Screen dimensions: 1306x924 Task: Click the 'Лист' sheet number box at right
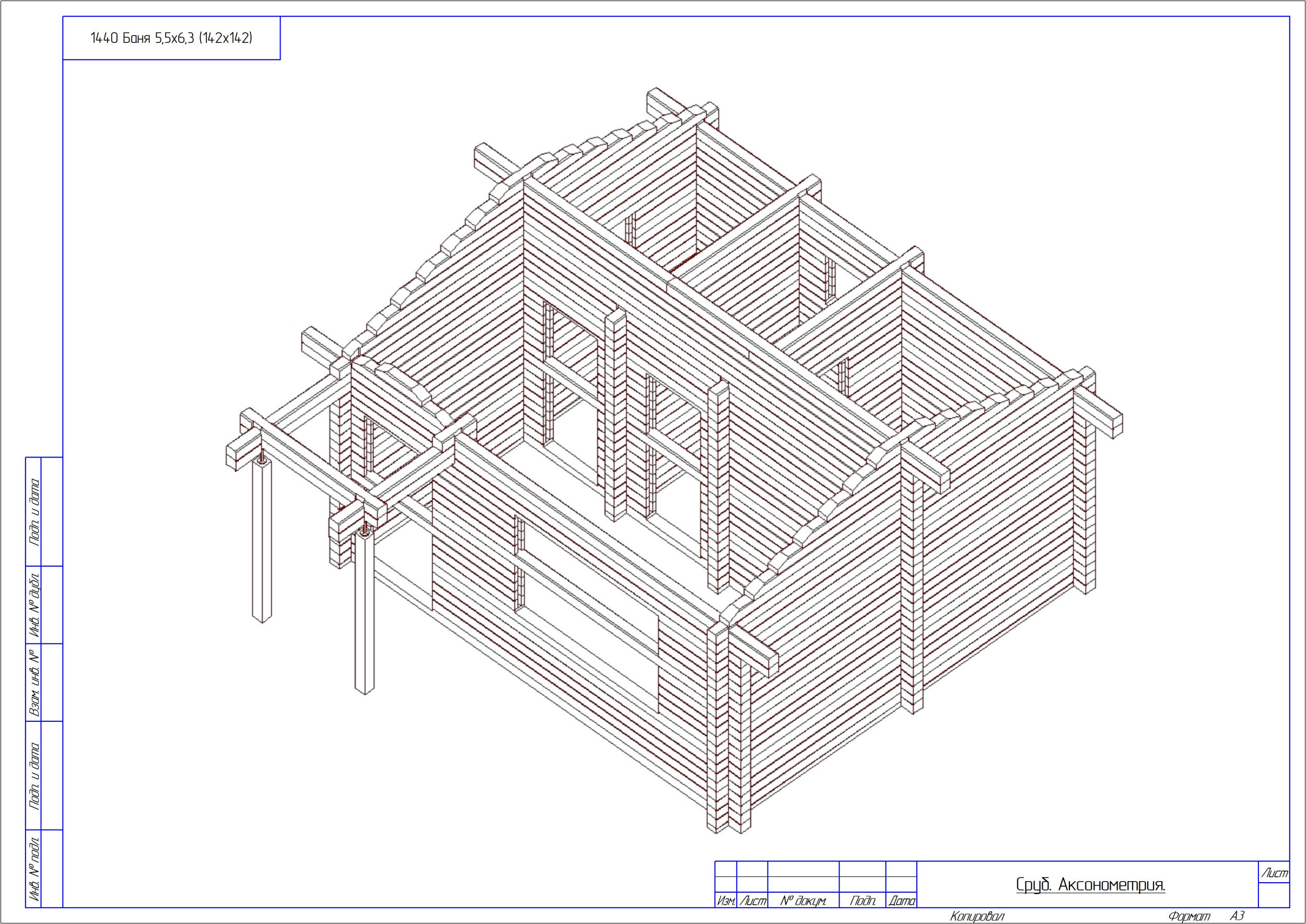[1275, 874]
